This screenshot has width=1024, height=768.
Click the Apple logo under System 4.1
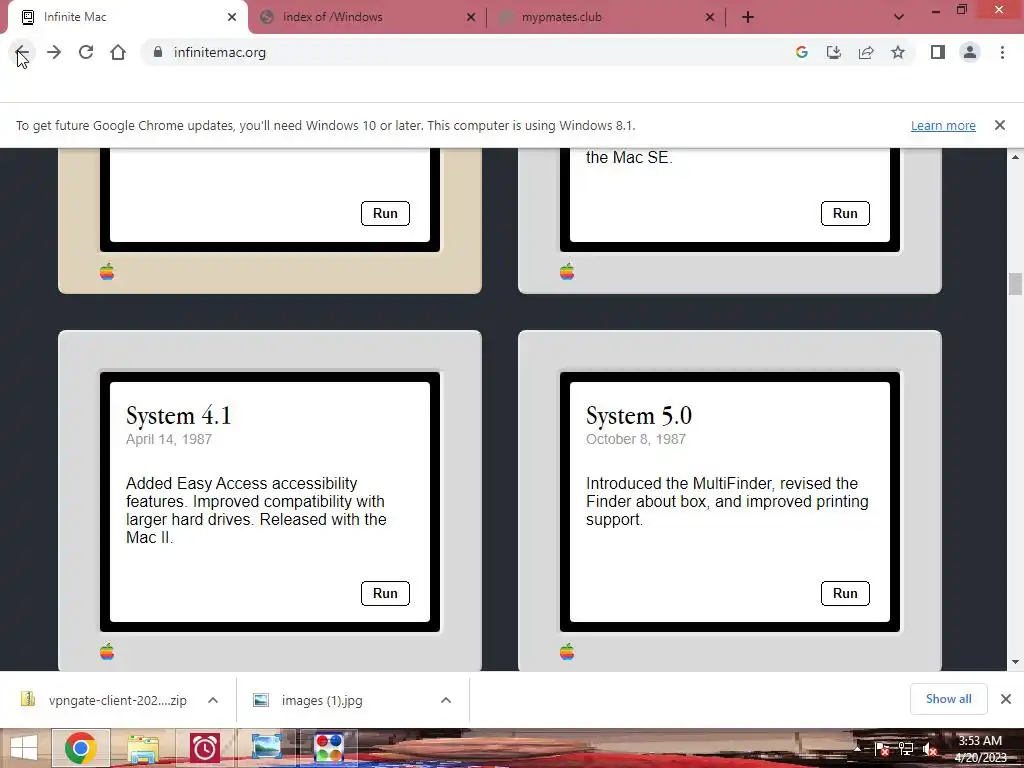pyautogui.click(x=107, y=651)
